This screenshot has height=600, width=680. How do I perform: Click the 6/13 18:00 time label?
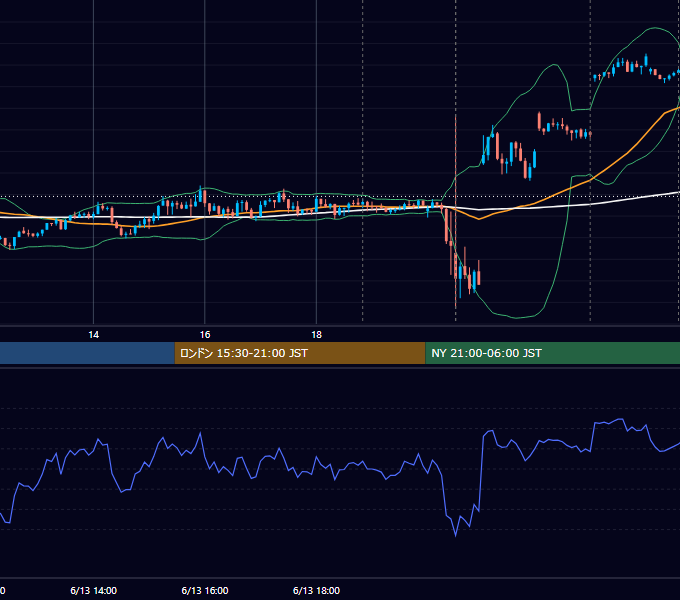point(317,590)
